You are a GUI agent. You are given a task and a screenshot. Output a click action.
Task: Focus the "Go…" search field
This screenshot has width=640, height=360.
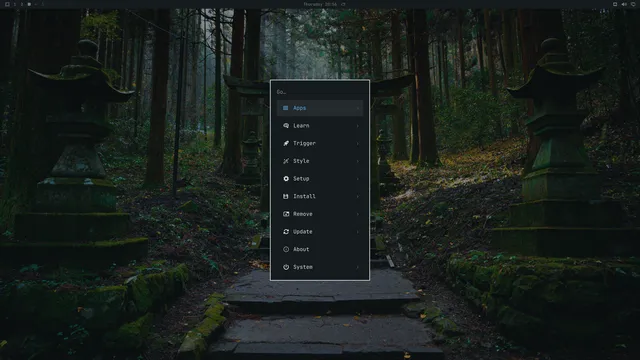320,92
